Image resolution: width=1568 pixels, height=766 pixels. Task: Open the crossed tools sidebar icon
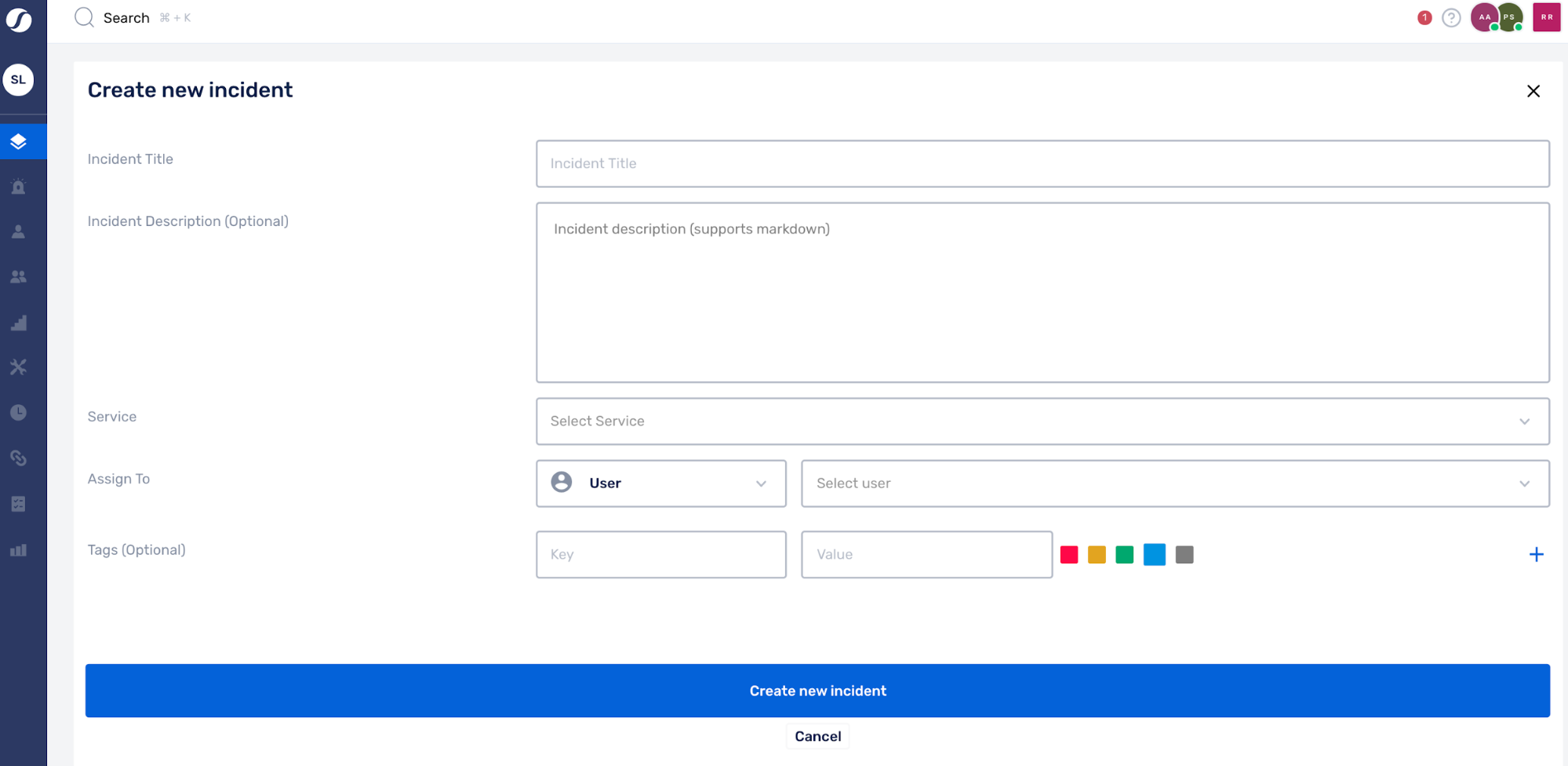click(x=18, y=367)
